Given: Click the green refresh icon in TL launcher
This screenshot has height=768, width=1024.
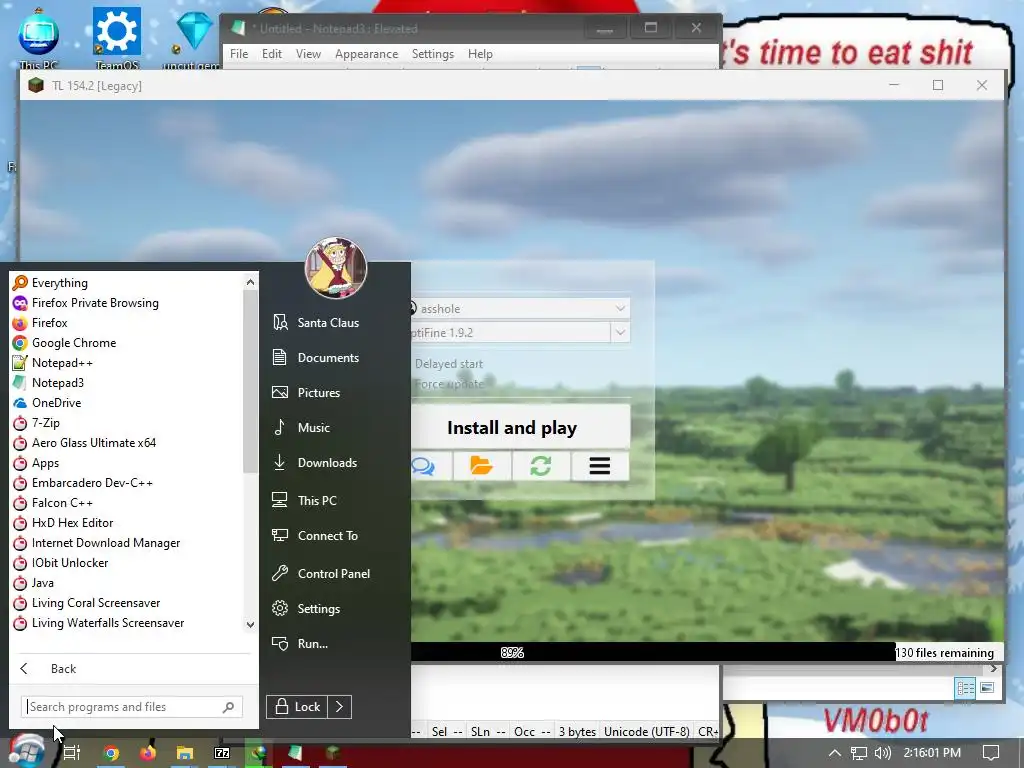Looking at the screenshot, I should tap(541, 466).
